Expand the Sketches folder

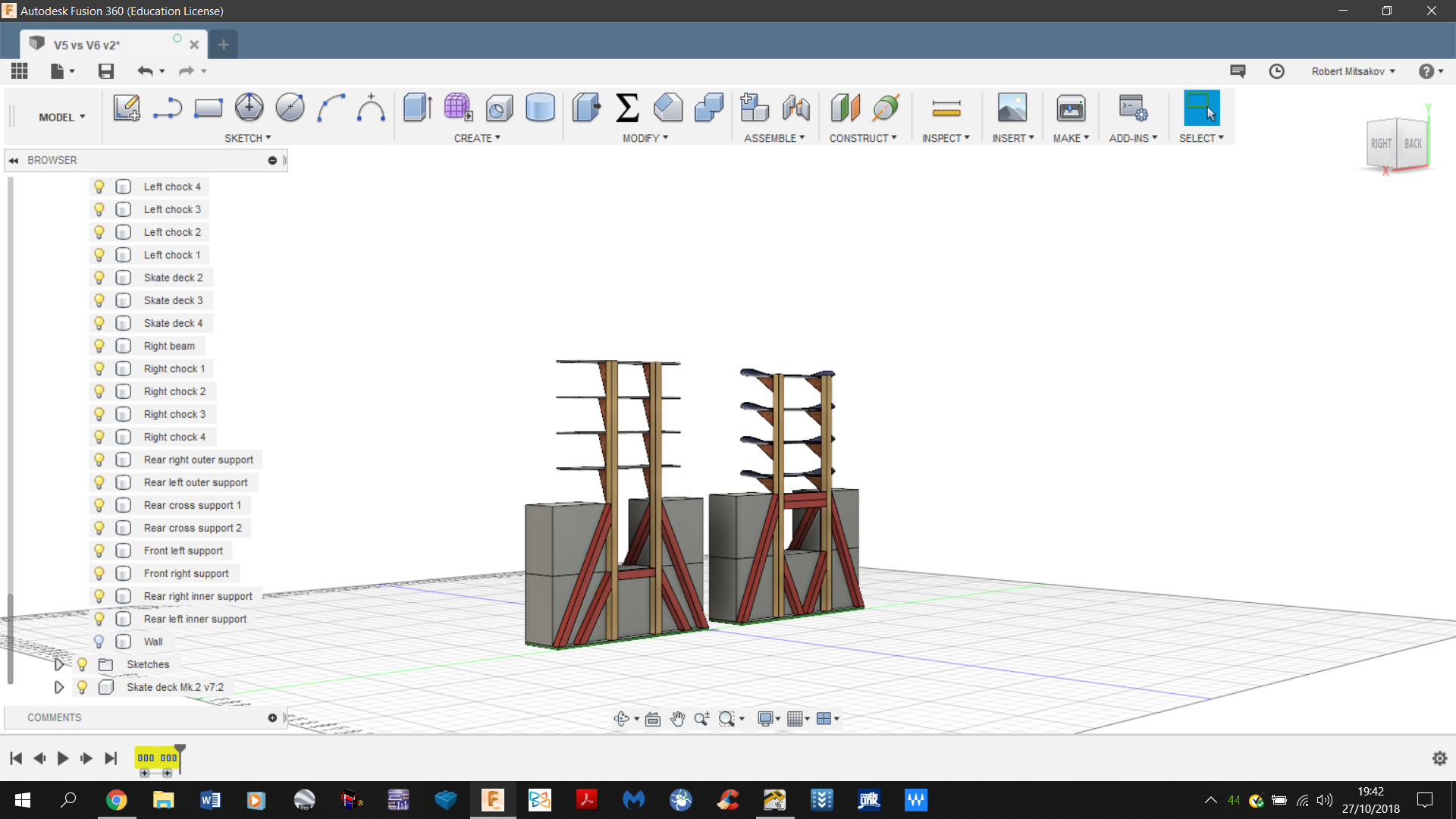(x=59, y=664)
